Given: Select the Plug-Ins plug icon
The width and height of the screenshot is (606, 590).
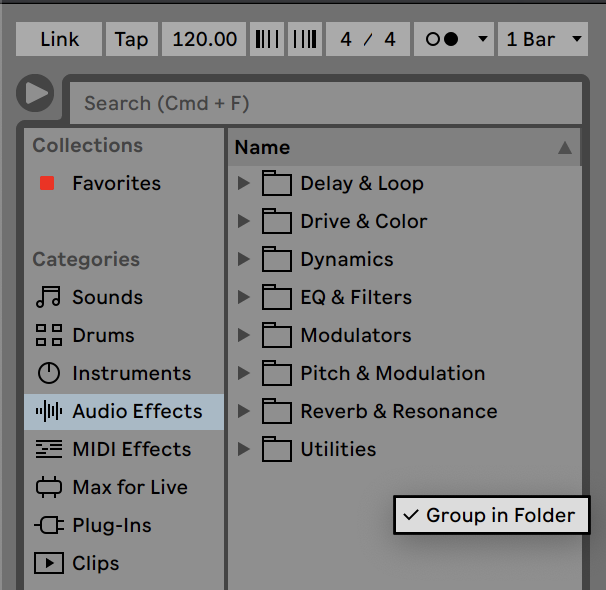Looking at the screenshot, I should pyautogui.click(x=49, y=525).
